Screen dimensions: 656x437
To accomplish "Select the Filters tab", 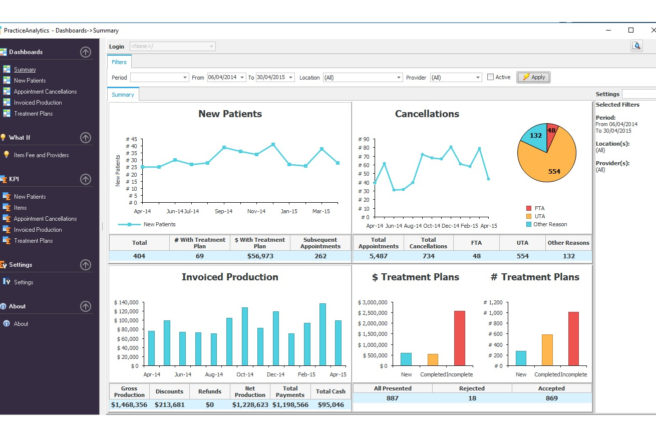I will (x=119, y=62).
